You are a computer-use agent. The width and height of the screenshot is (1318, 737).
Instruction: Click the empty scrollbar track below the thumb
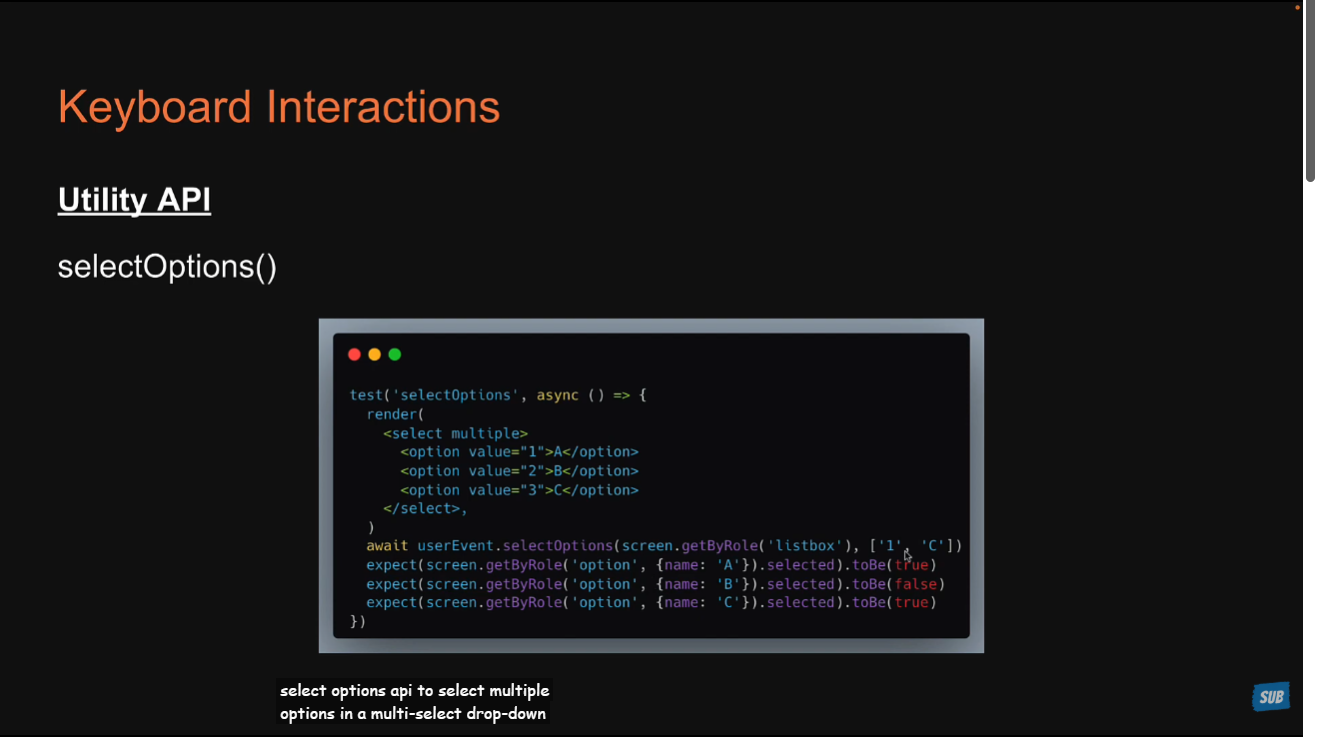(x=1309, y=450)
